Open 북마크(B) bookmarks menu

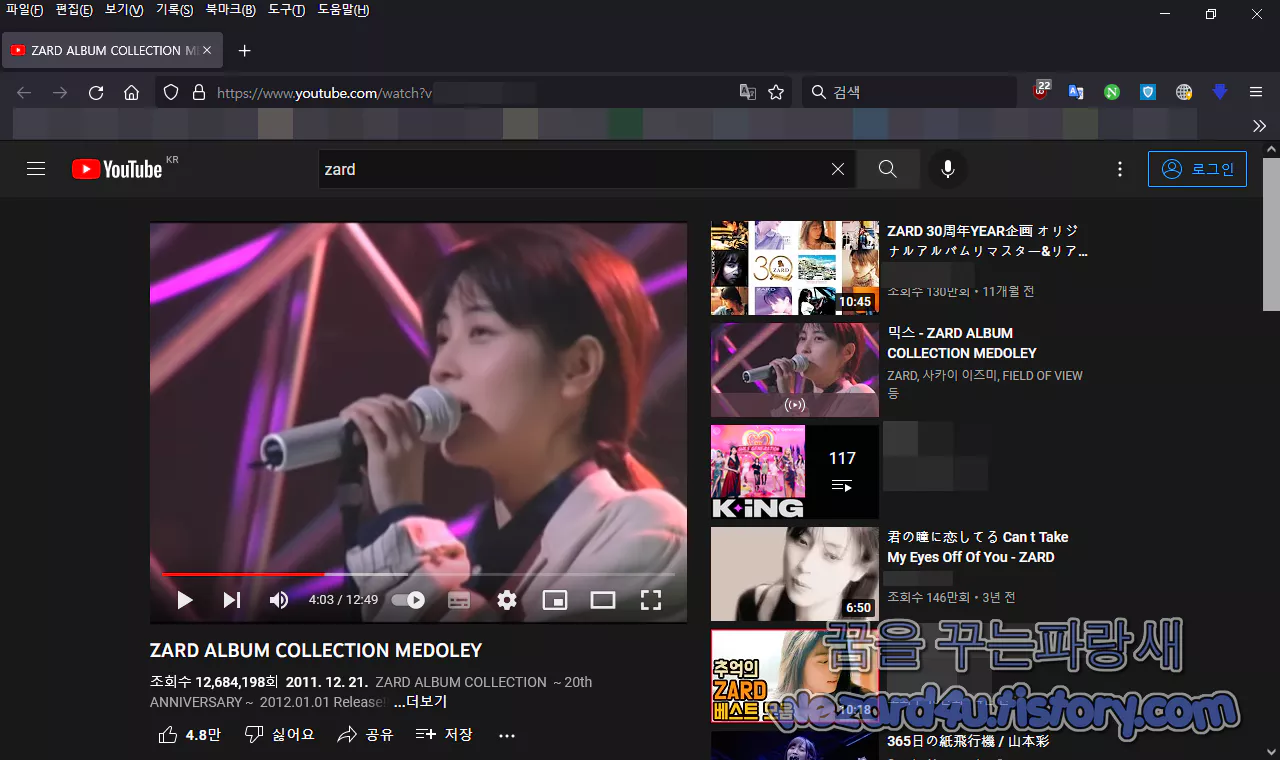tap(230, 10)
